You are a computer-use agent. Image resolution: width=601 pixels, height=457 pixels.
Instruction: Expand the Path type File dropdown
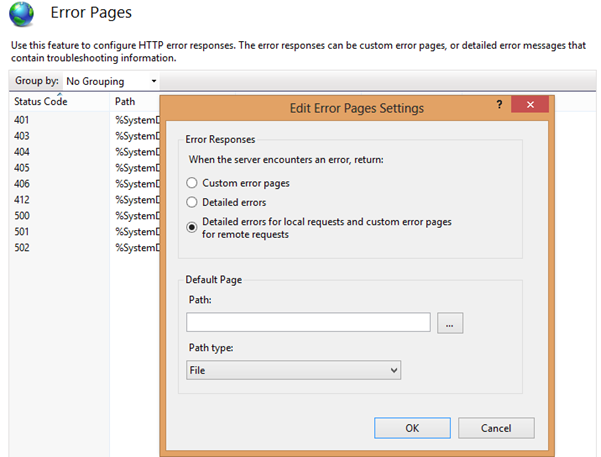point(293,370)
